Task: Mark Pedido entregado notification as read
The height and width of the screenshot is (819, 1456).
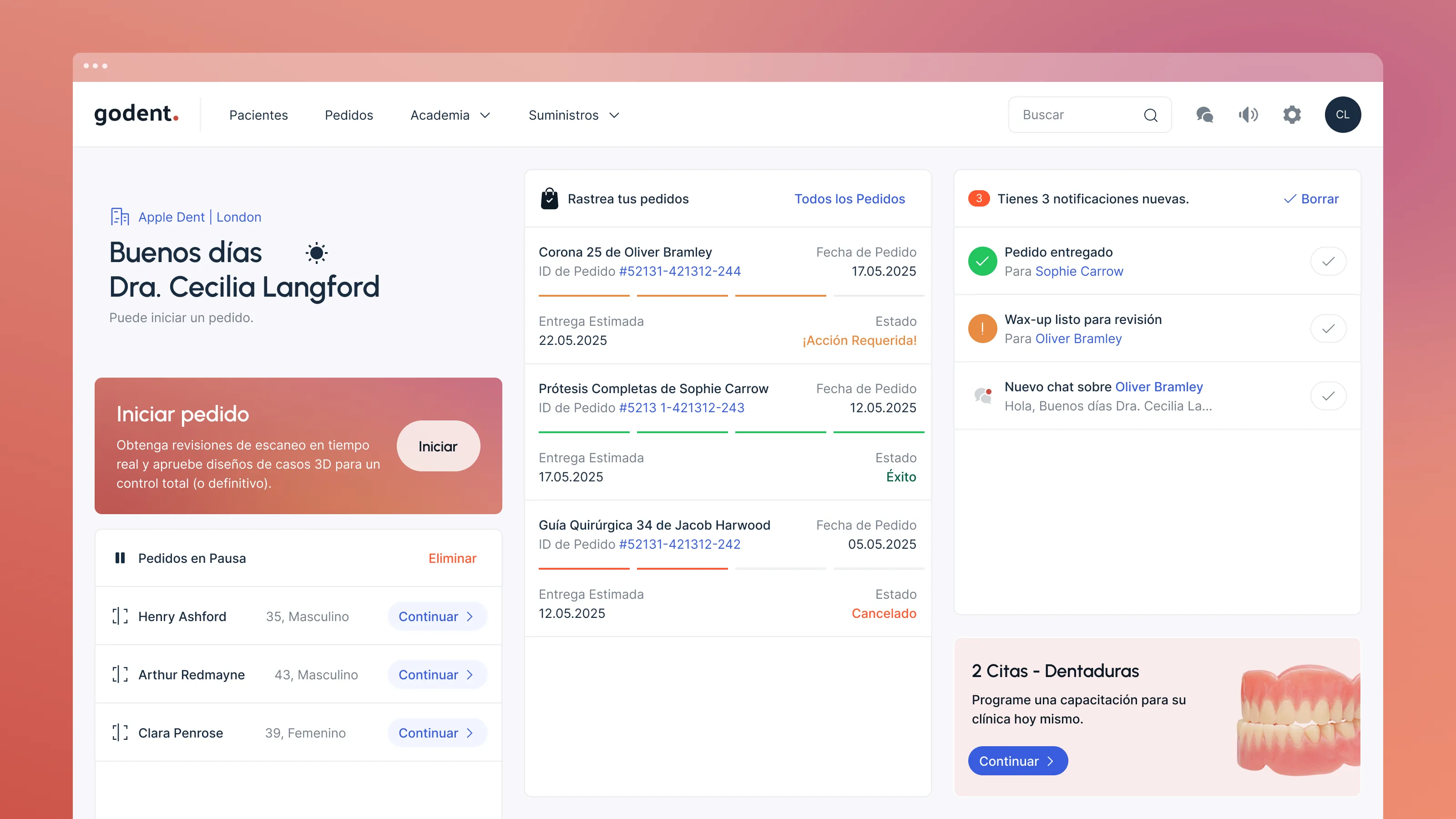Action: 1328,261
